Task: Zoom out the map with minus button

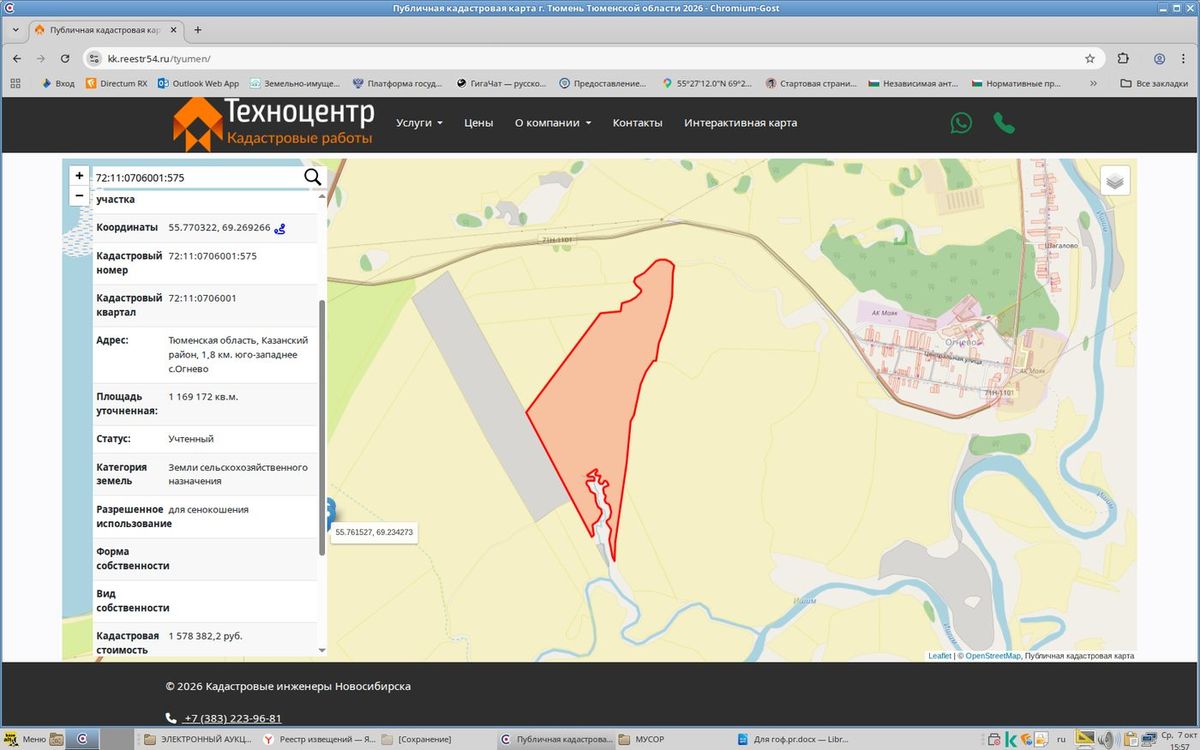Action: pos(79,195)
